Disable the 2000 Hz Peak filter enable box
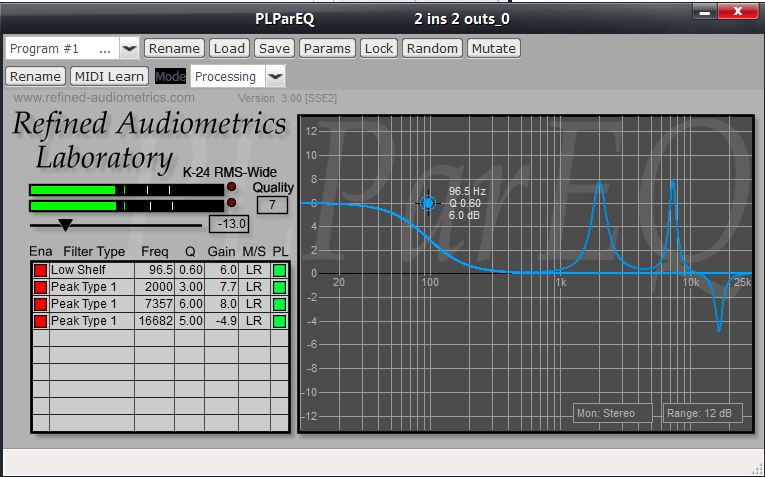This screenshot has height=477, width=765. click(x=41, y=287)
